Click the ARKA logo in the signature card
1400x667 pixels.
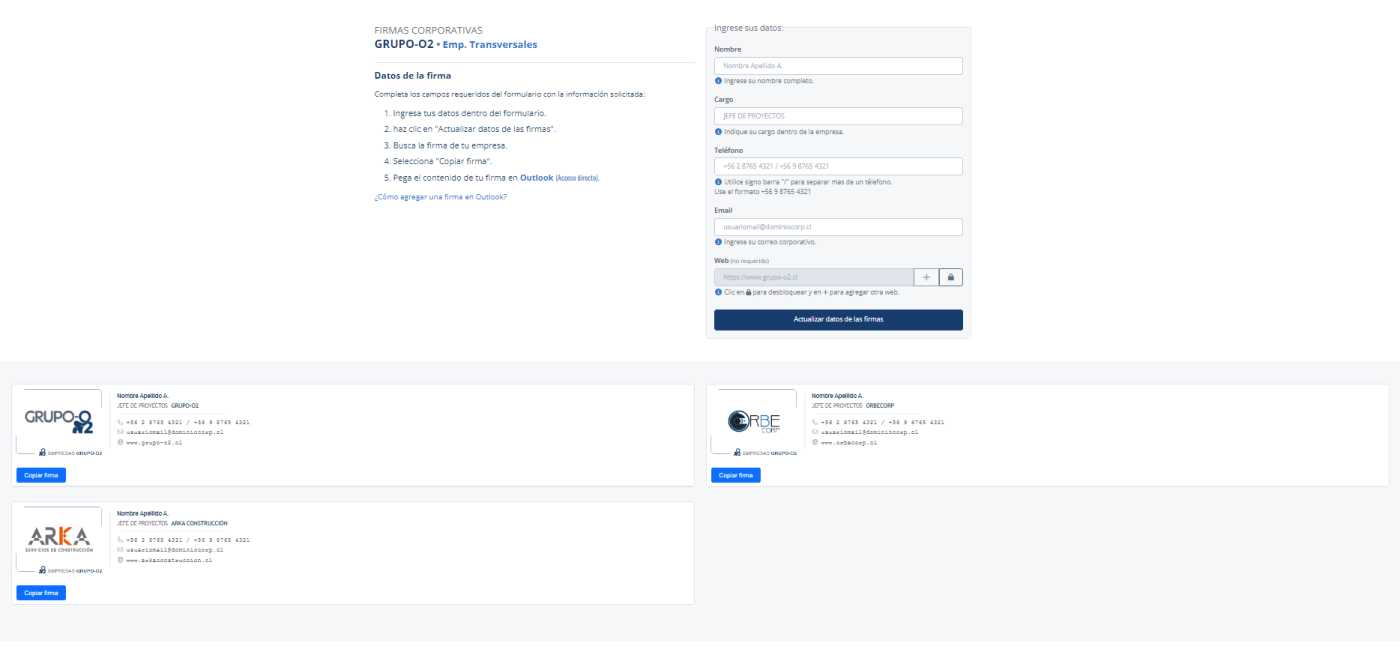[60, 539]
